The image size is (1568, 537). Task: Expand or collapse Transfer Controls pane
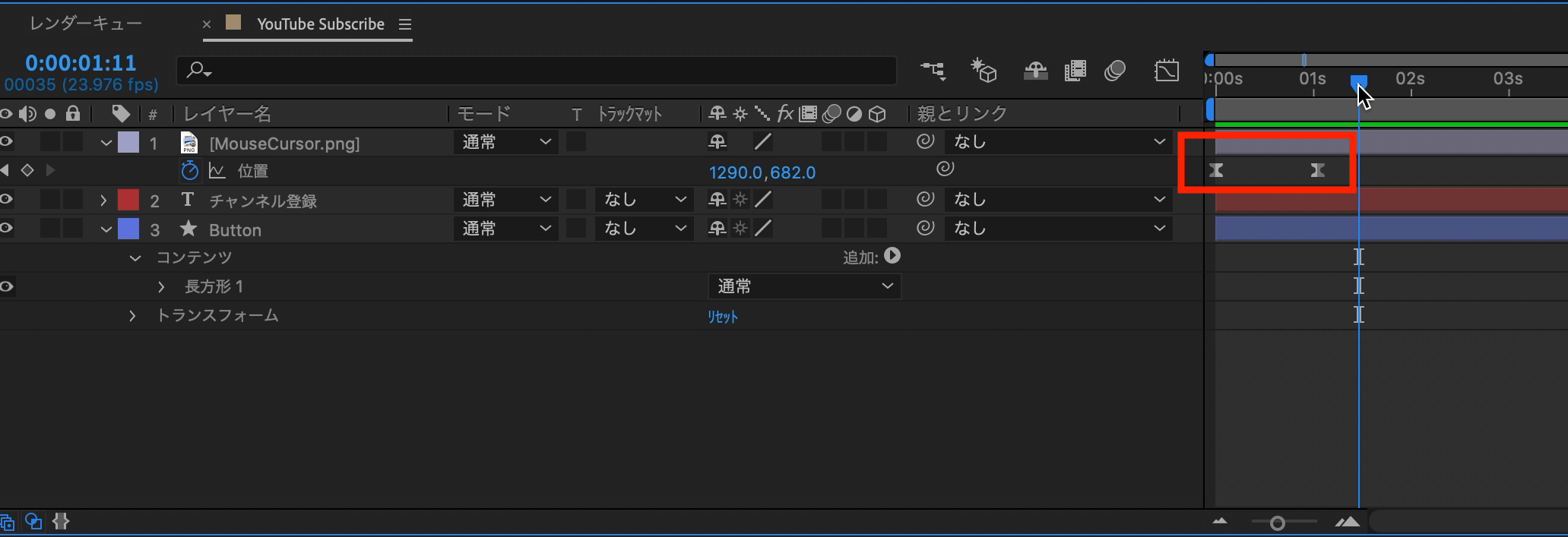[33, 522]
